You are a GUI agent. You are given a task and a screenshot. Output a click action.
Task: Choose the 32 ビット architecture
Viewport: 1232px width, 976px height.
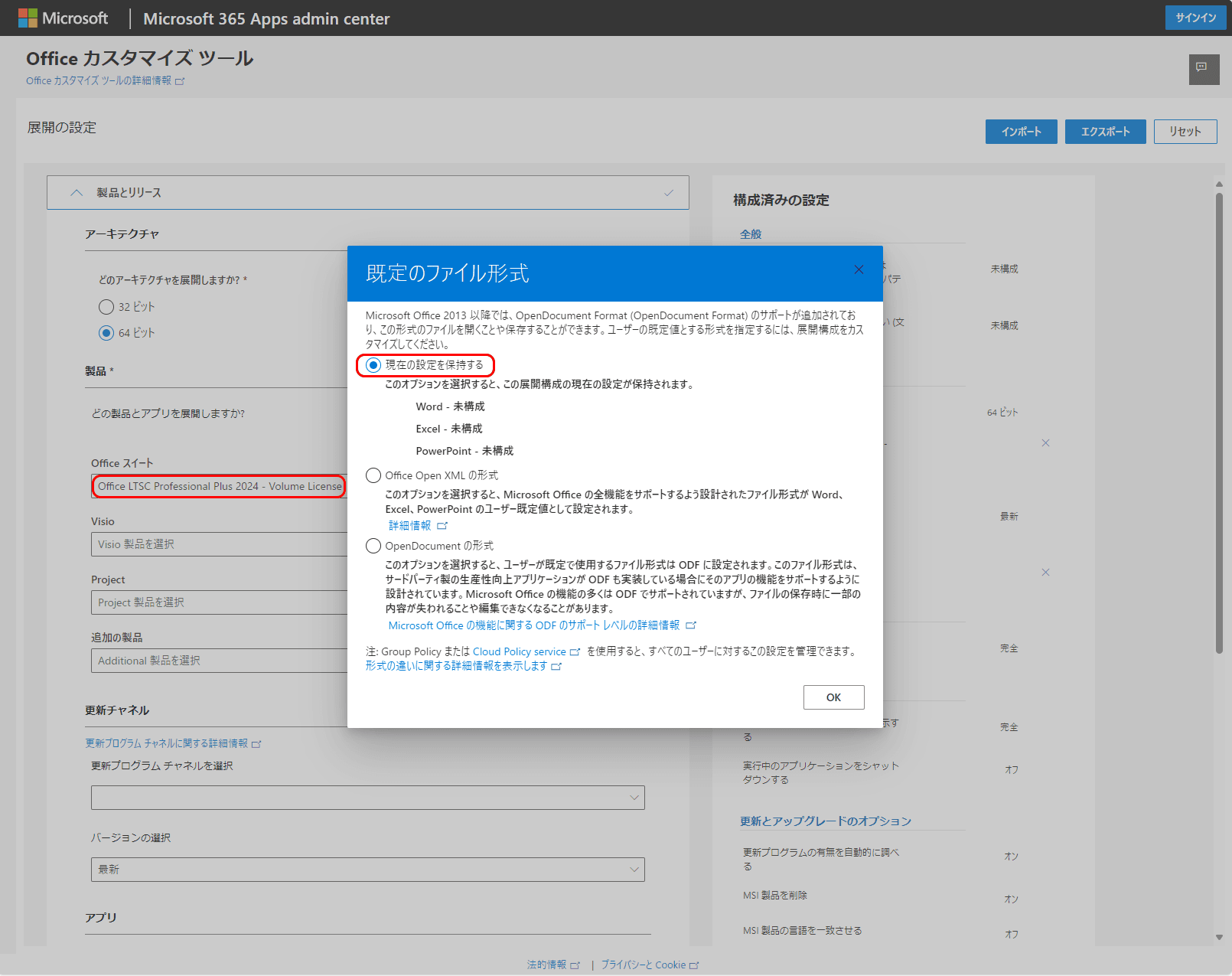click(106, 307)
